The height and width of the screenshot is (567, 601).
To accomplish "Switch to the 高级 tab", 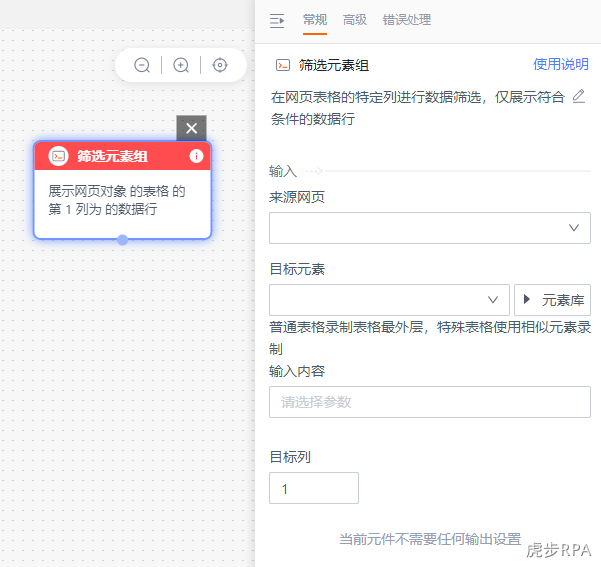I will point(355,20).
